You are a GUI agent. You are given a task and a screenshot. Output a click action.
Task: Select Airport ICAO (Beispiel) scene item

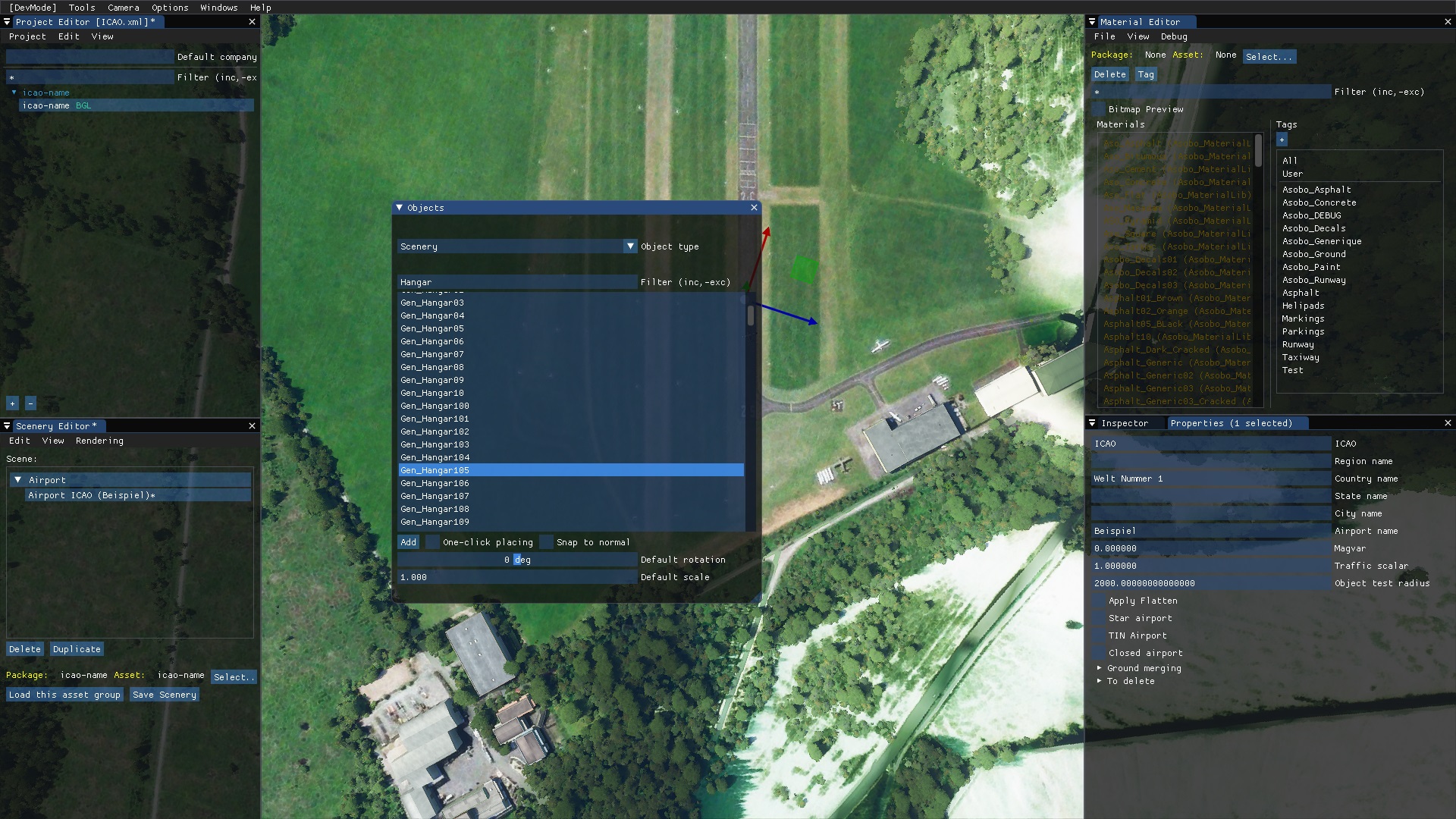coord(139,495)
